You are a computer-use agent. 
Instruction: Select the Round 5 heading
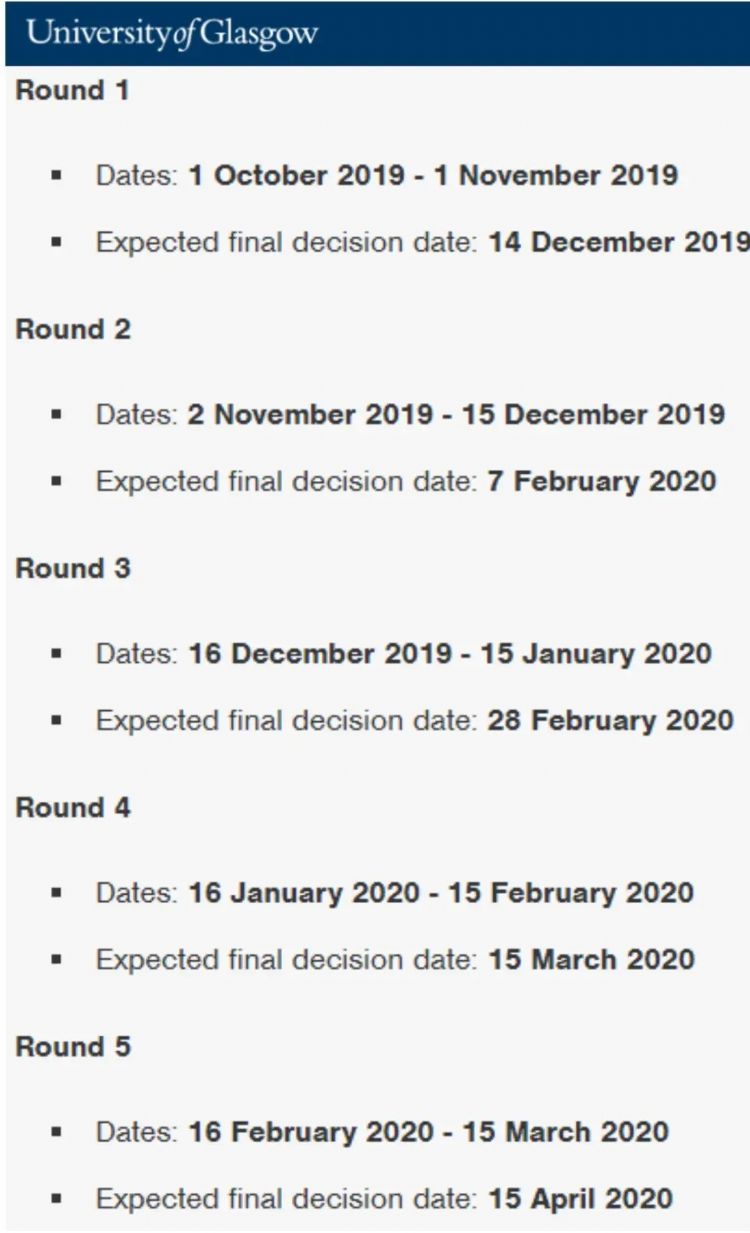[73, 1047]
